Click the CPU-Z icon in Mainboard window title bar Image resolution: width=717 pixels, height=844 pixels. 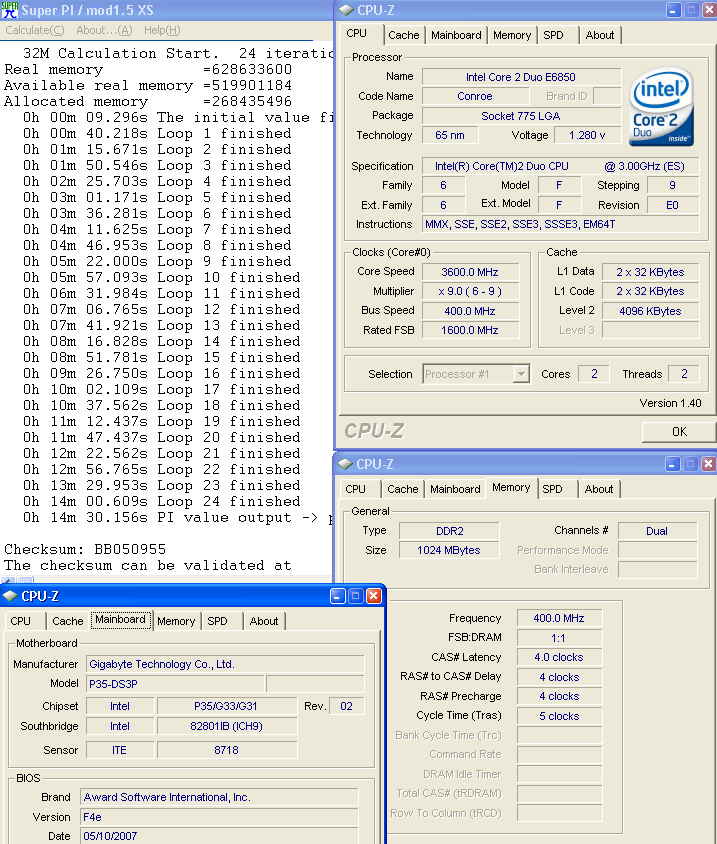coord(10,596)
